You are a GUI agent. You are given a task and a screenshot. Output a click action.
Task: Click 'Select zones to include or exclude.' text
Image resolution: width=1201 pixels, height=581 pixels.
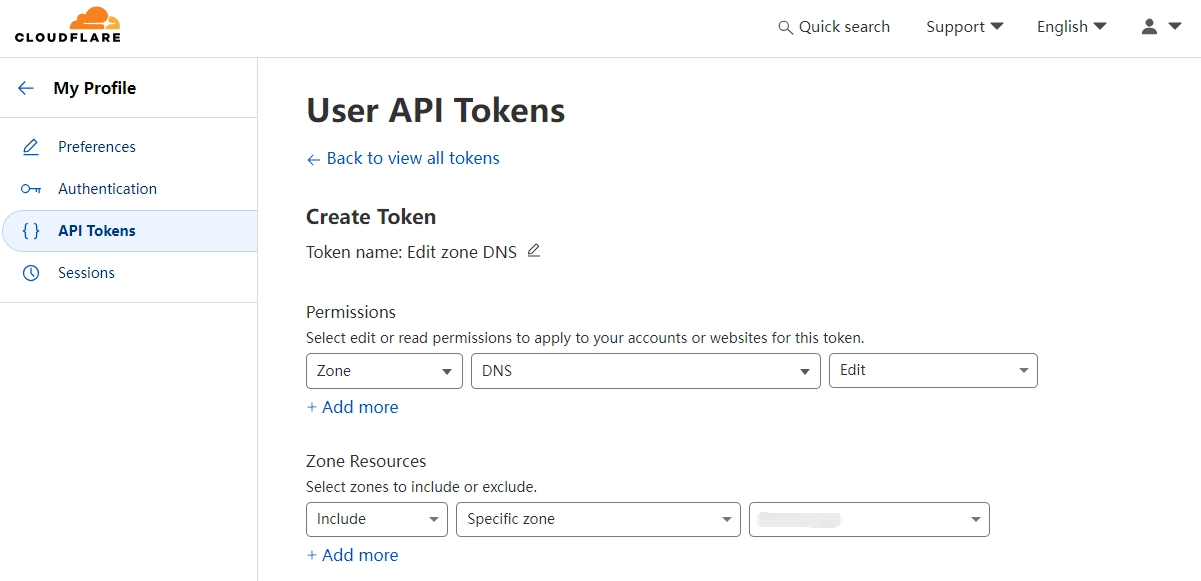tap(421, 487)
